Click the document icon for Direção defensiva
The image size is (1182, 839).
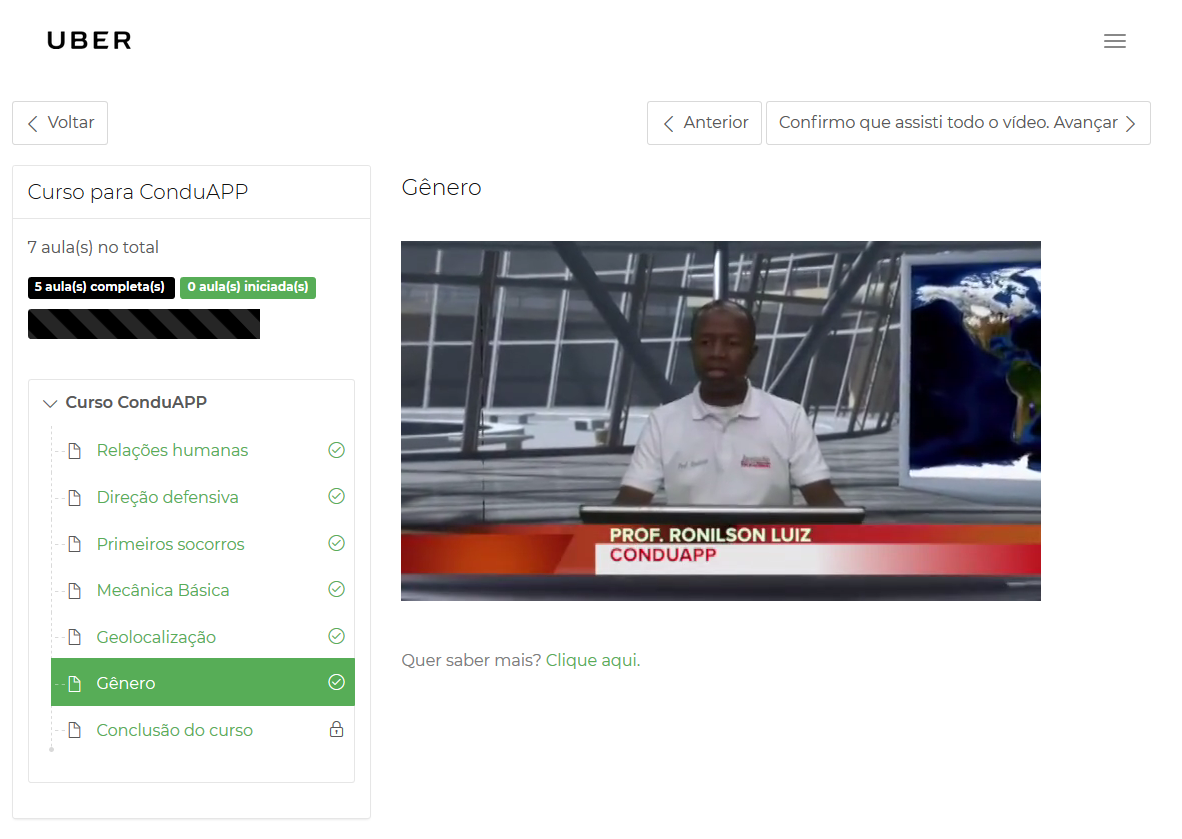pyautogui.click(x=75, y=498)
